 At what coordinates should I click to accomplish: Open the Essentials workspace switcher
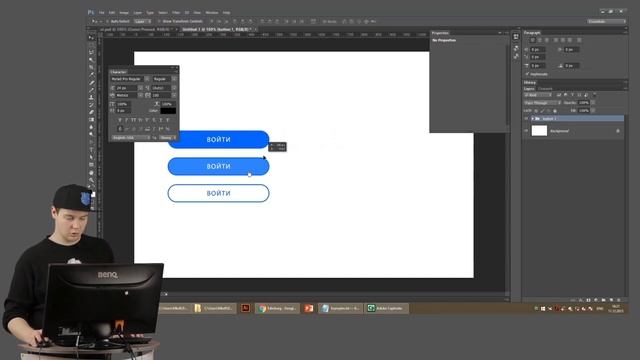tap(607, 21)
